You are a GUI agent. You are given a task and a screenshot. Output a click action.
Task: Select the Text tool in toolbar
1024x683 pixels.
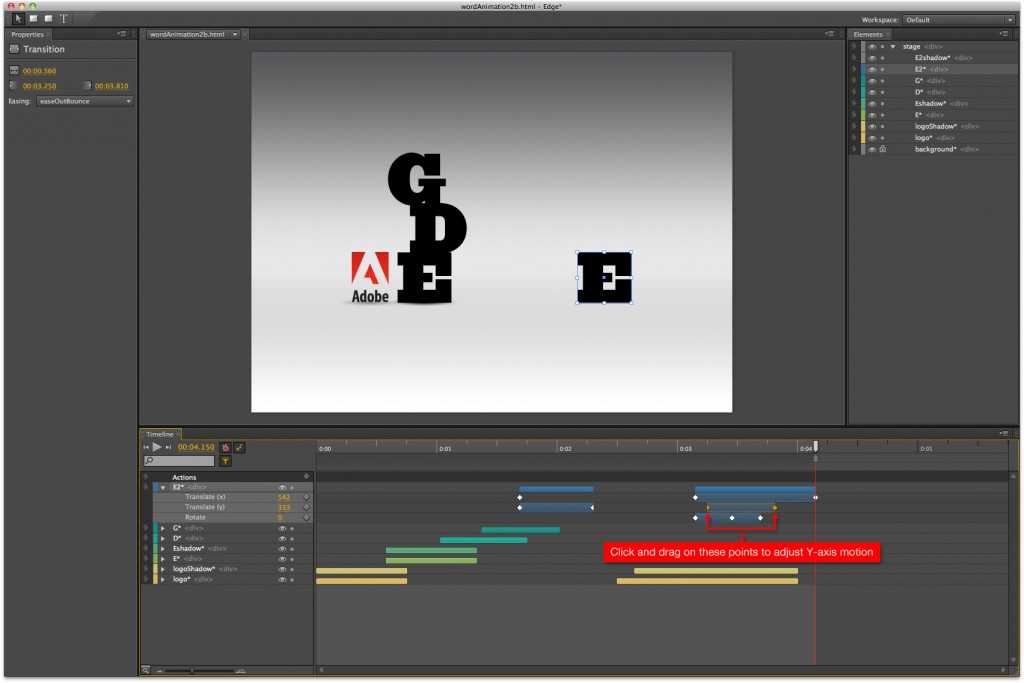click(64, 18)
